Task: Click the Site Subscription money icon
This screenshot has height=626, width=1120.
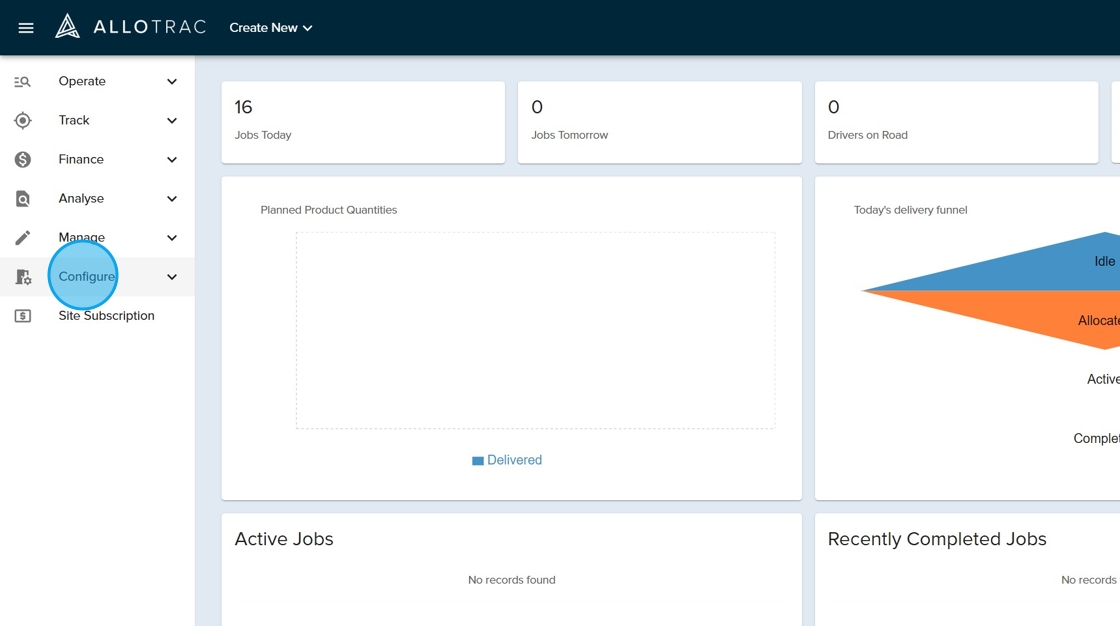Action: 22,316
